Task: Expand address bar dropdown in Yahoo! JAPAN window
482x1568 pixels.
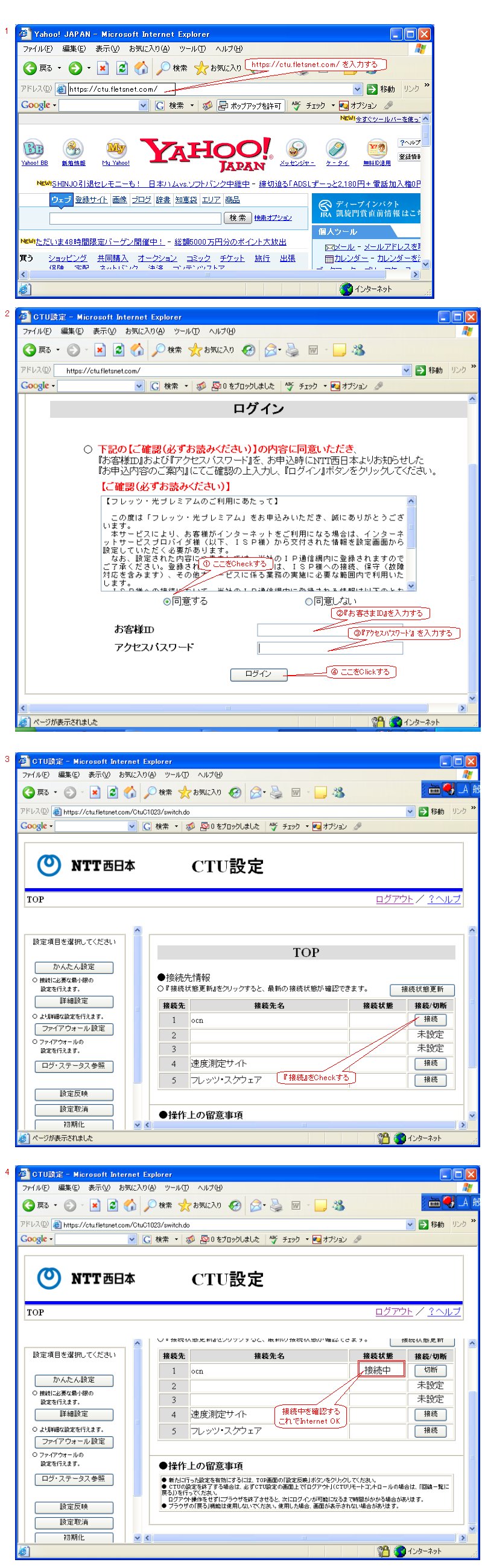Action: point(357,89)
